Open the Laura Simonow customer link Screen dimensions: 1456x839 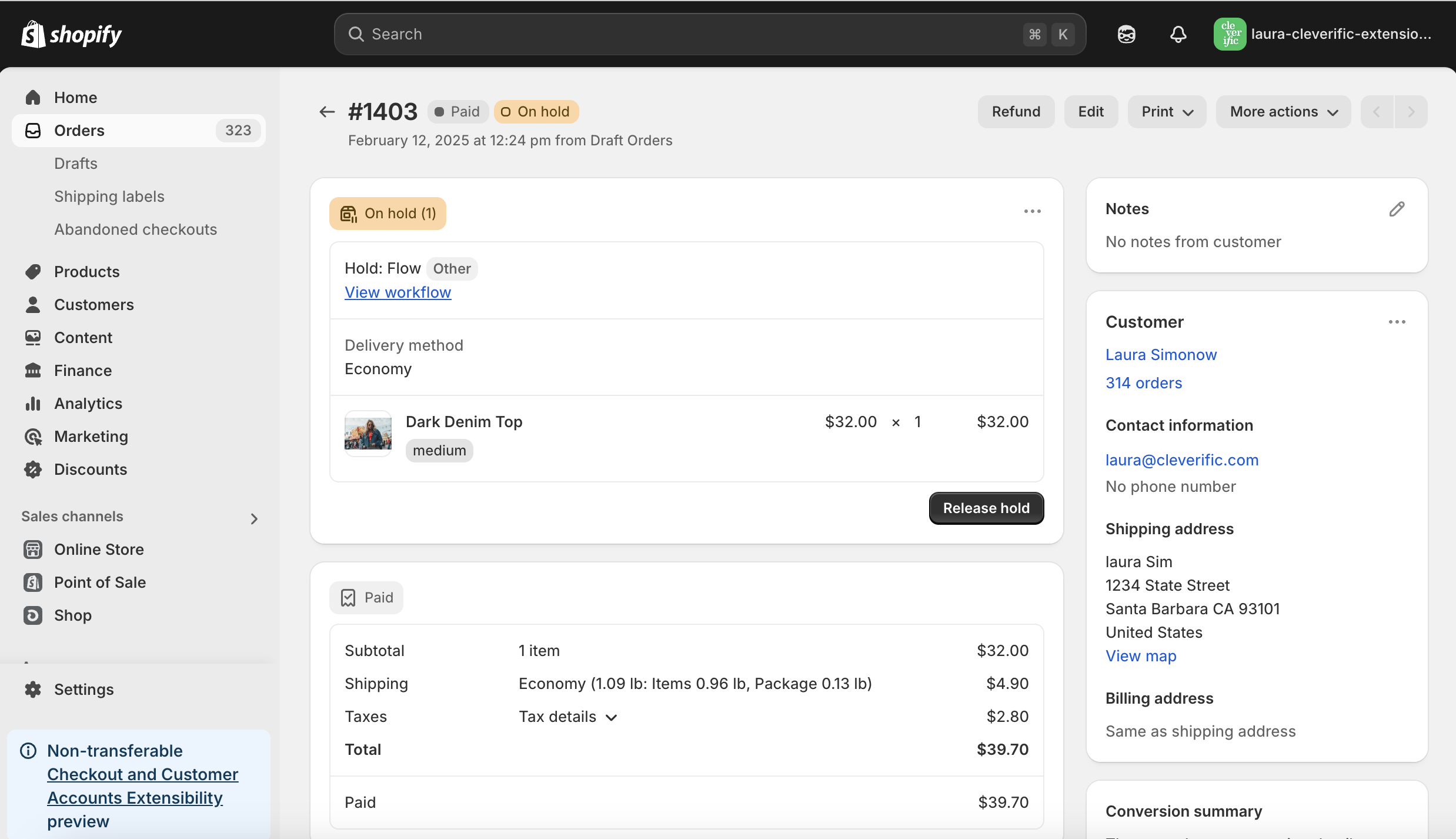[1161, 355]
